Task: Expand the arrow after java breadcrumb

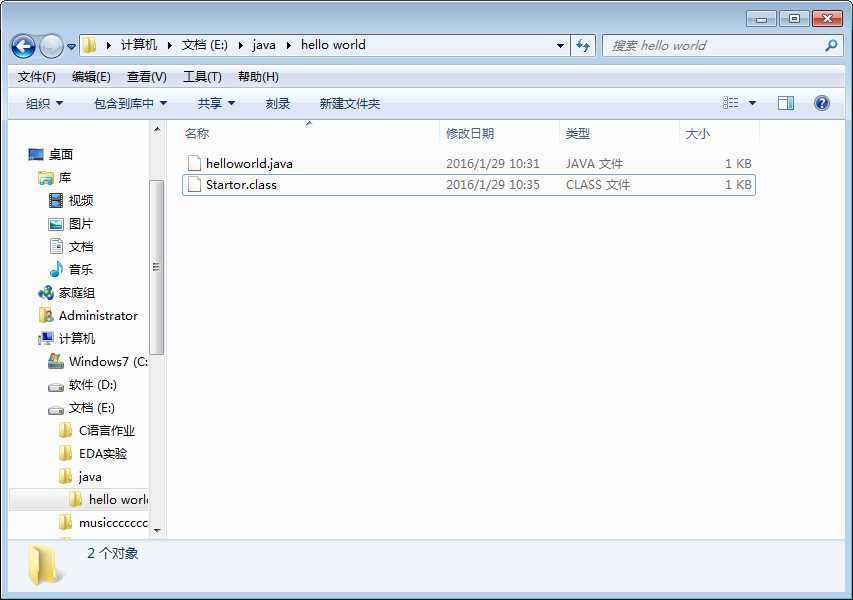Action: pyautogui.click(x=289, y=45)
